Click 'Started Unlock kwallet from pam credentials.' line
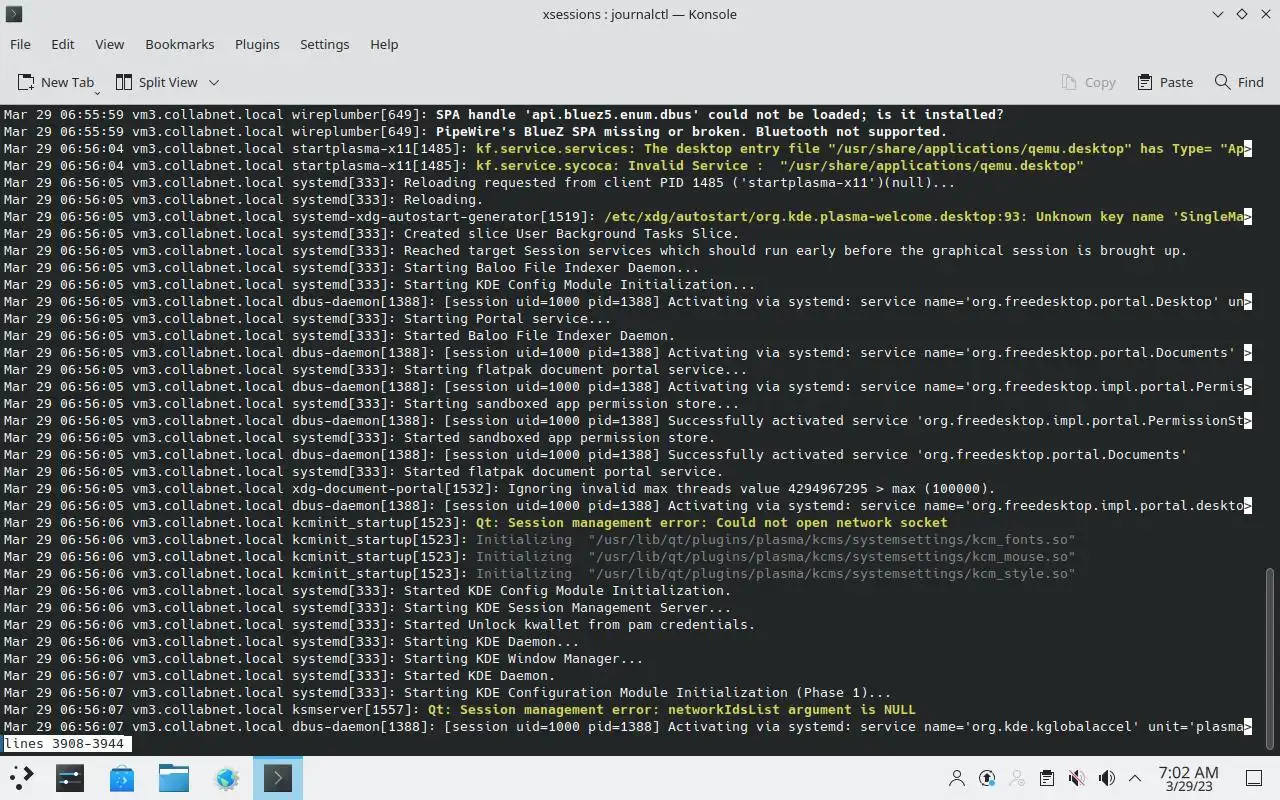 [x=379, y=624]
